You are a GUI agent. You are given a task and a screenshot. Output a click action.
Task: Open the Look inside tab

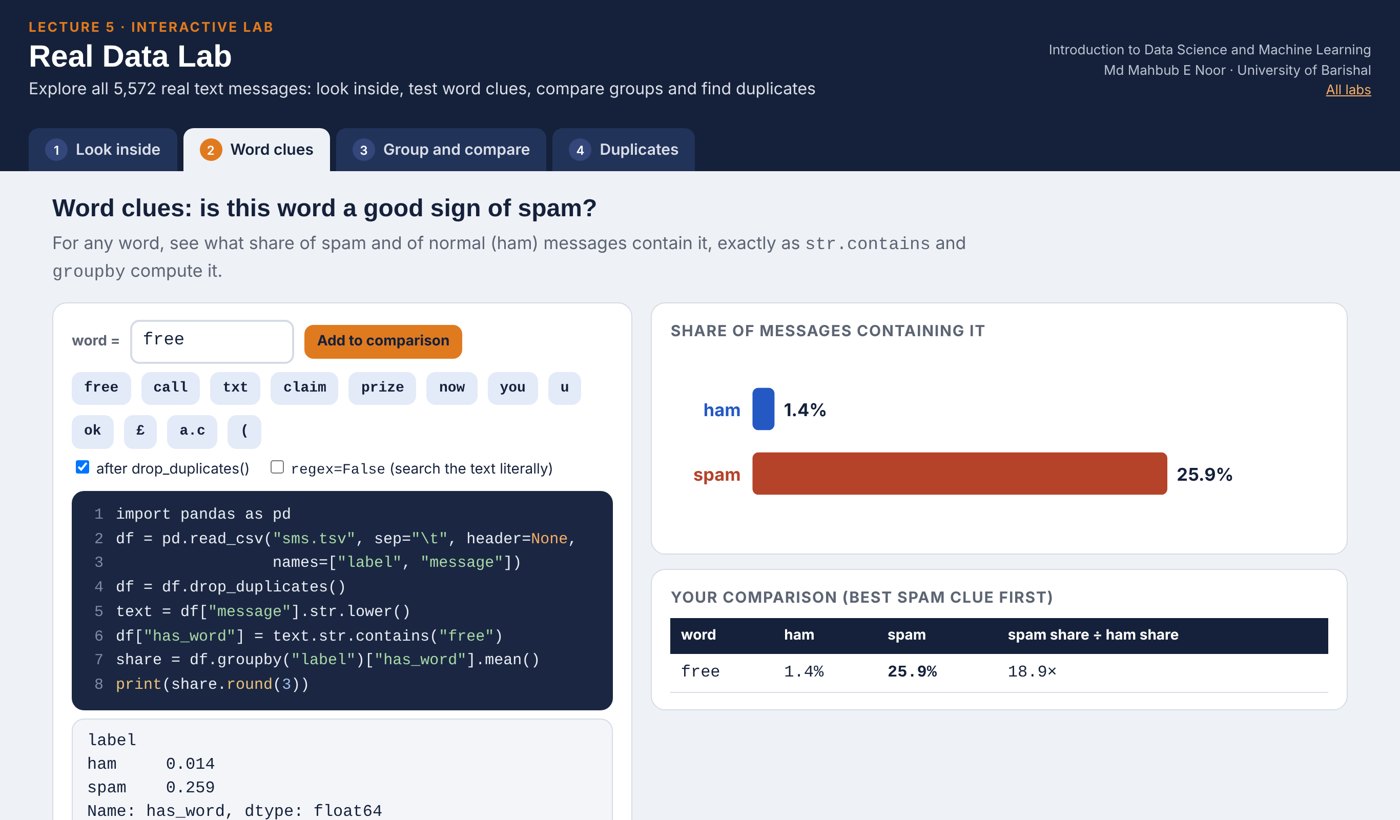tap(103, 150)
